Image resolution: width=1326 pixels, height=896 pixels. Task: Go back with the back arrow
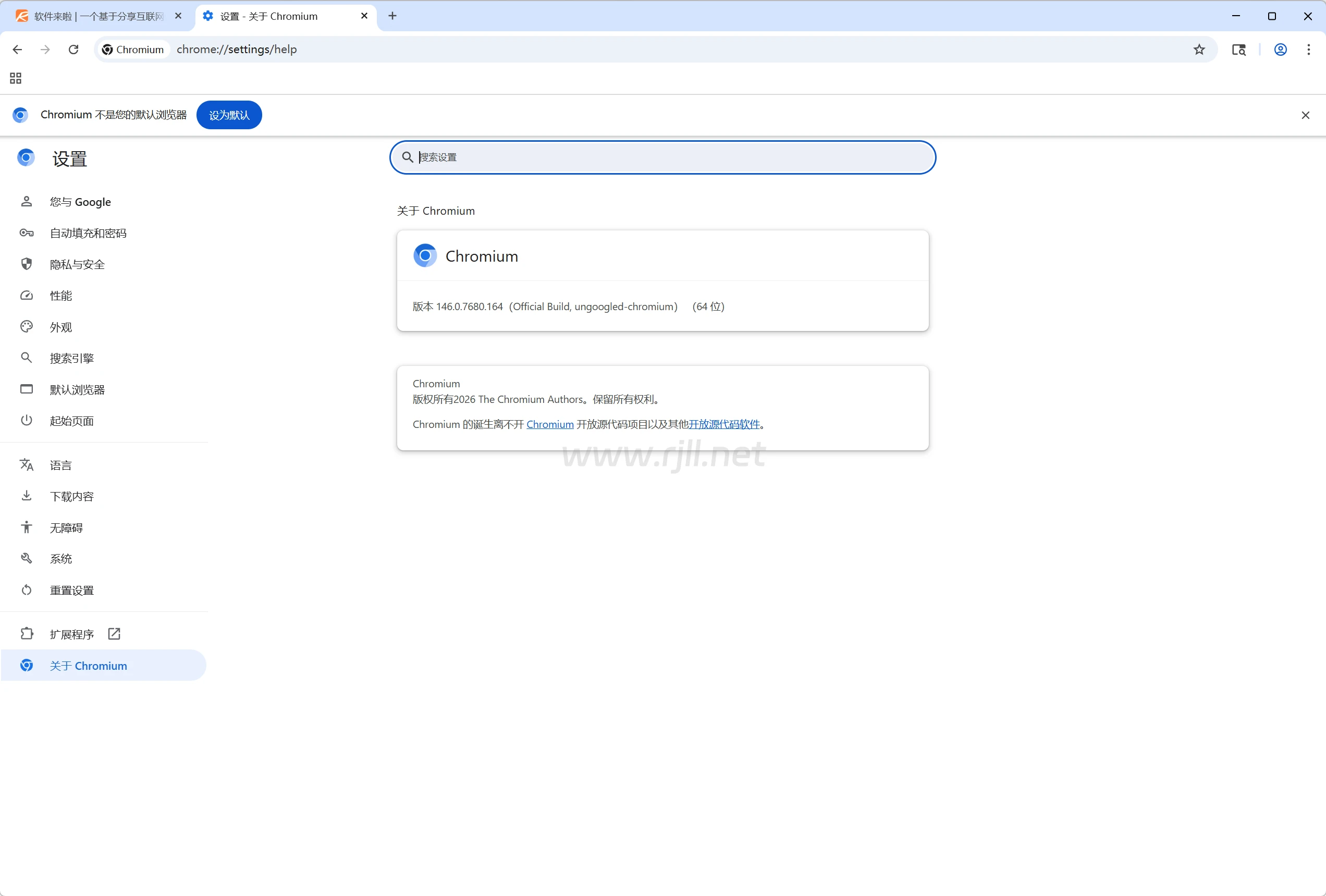pyautogui.click(x=18, y=50)
